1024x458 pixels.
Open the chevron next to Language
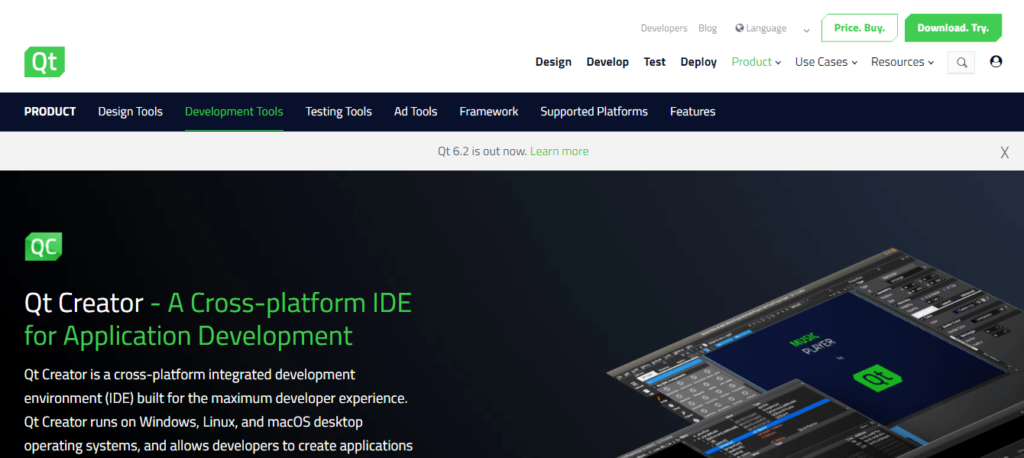(806, 30)
